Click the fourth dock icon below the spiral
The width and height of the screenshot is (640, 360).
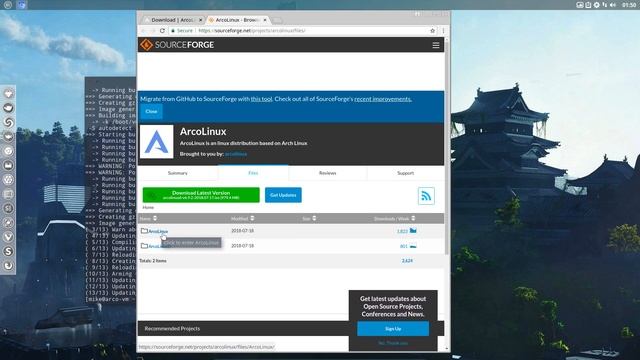coord(8,136)
